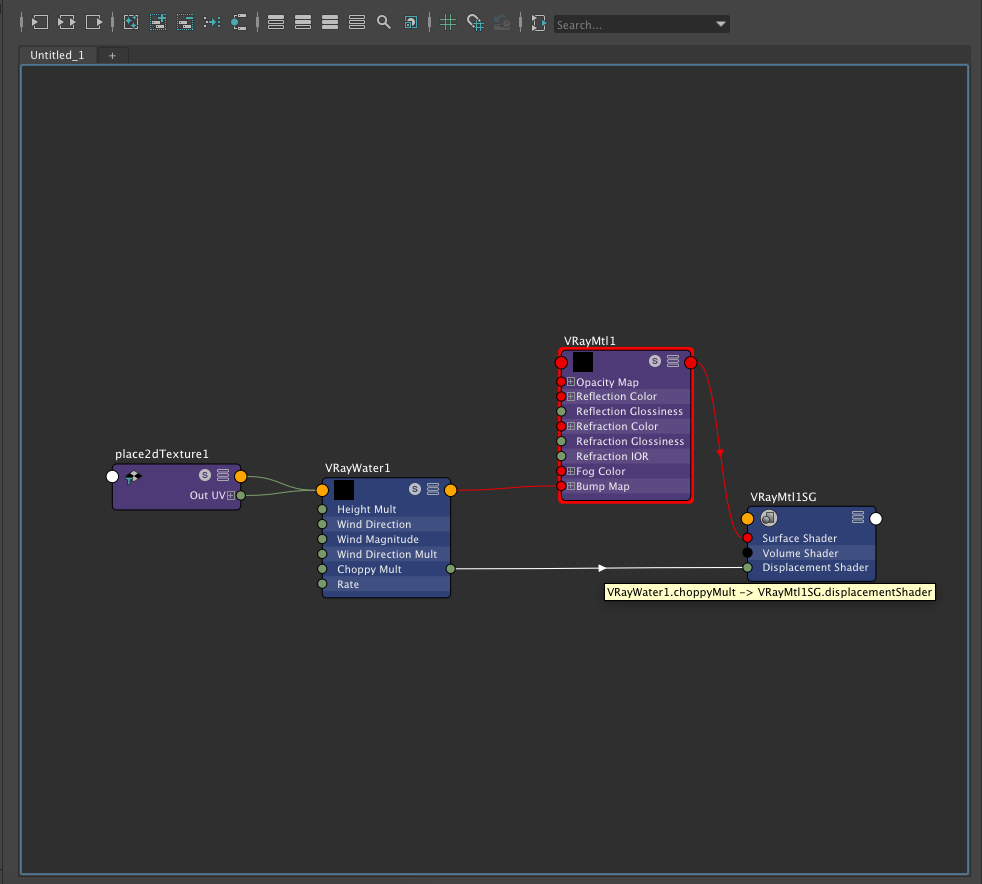Select the Untitled_1 tab

click(x=57, y=55)
